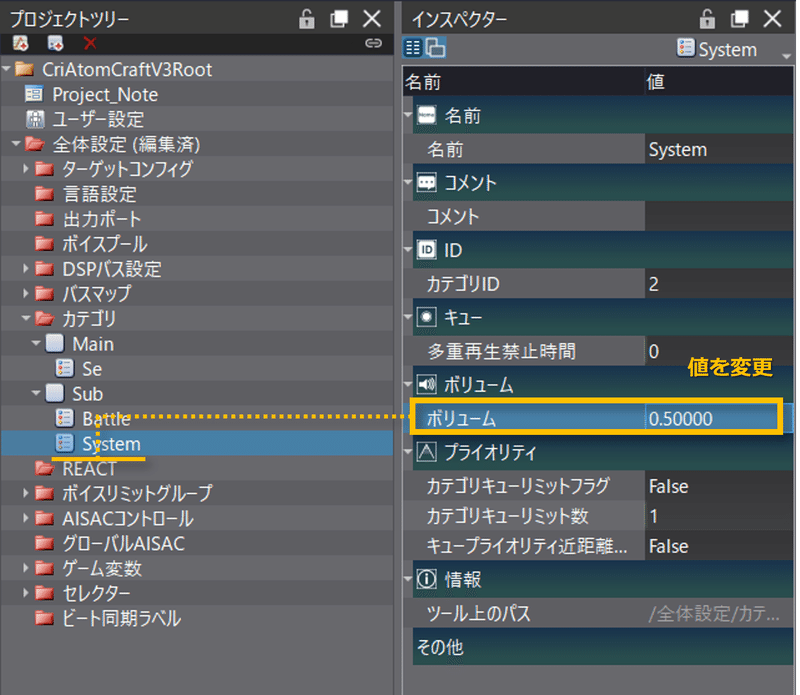Expand the ボイスリミットグループ folder

tap(26, 493)
